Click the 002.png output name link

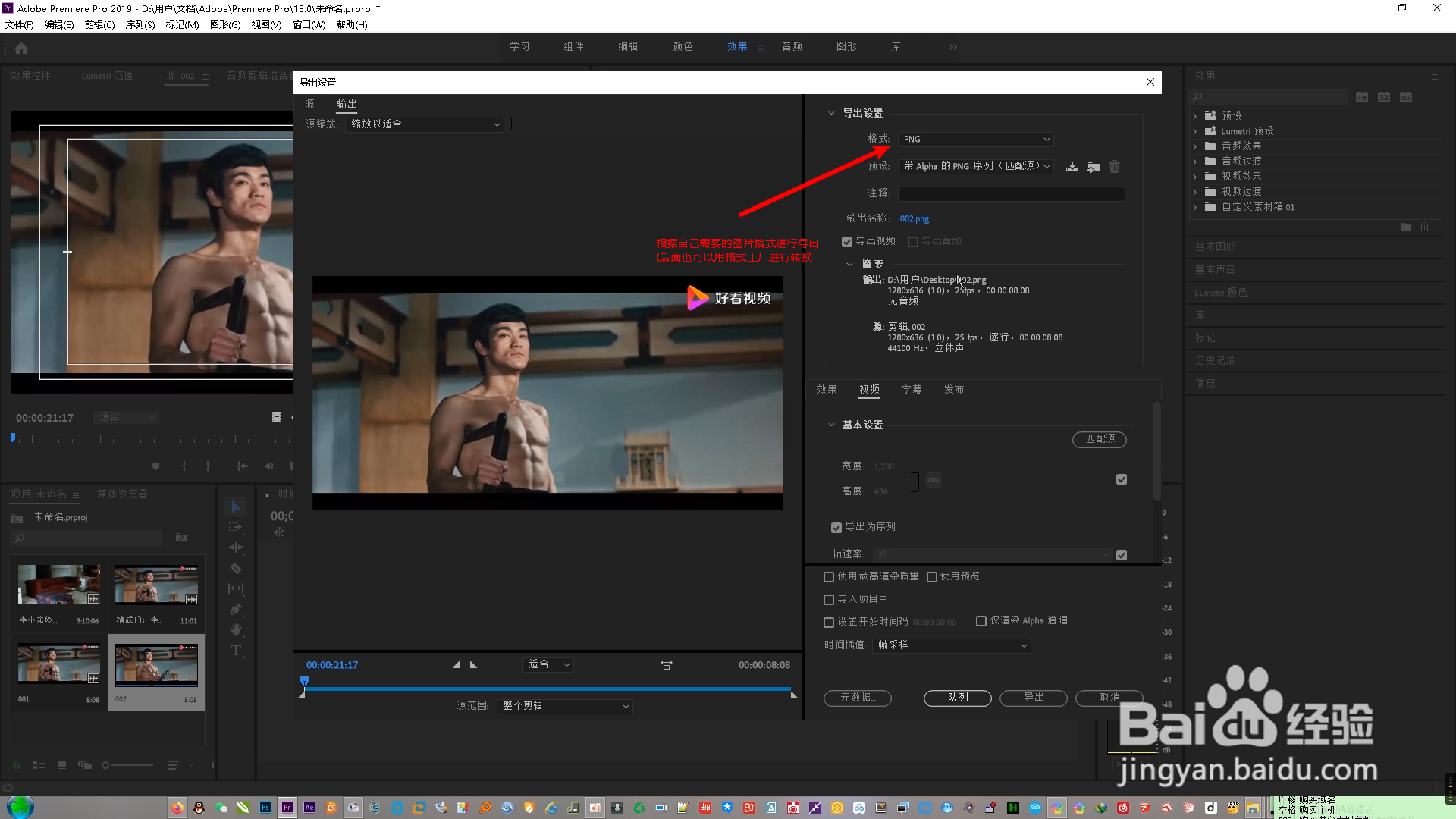tap(914, 219)
